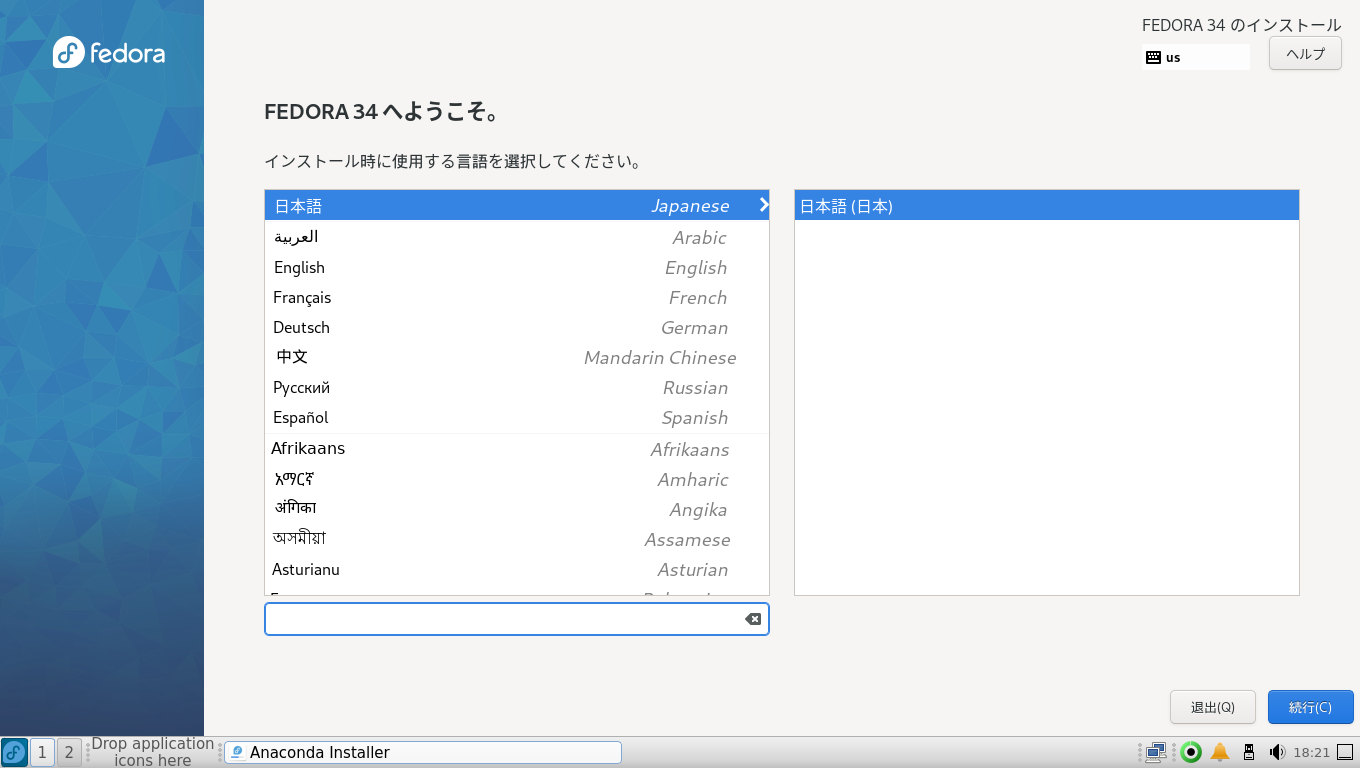Switch to workspace 1
1360x768 pixels.
[x=42, y=752]
